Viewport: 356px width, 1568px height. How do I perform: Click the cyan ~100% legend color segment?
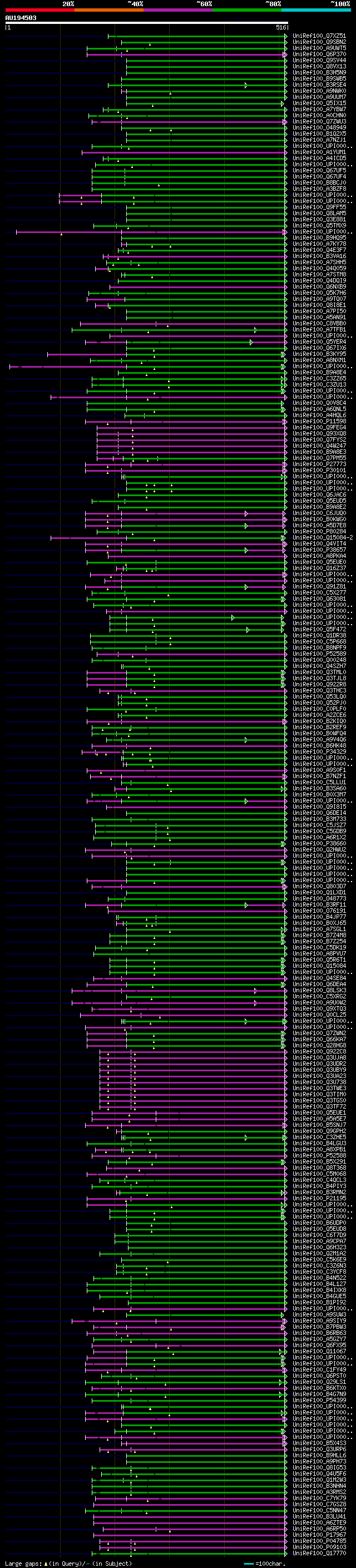tap(316, 10)
